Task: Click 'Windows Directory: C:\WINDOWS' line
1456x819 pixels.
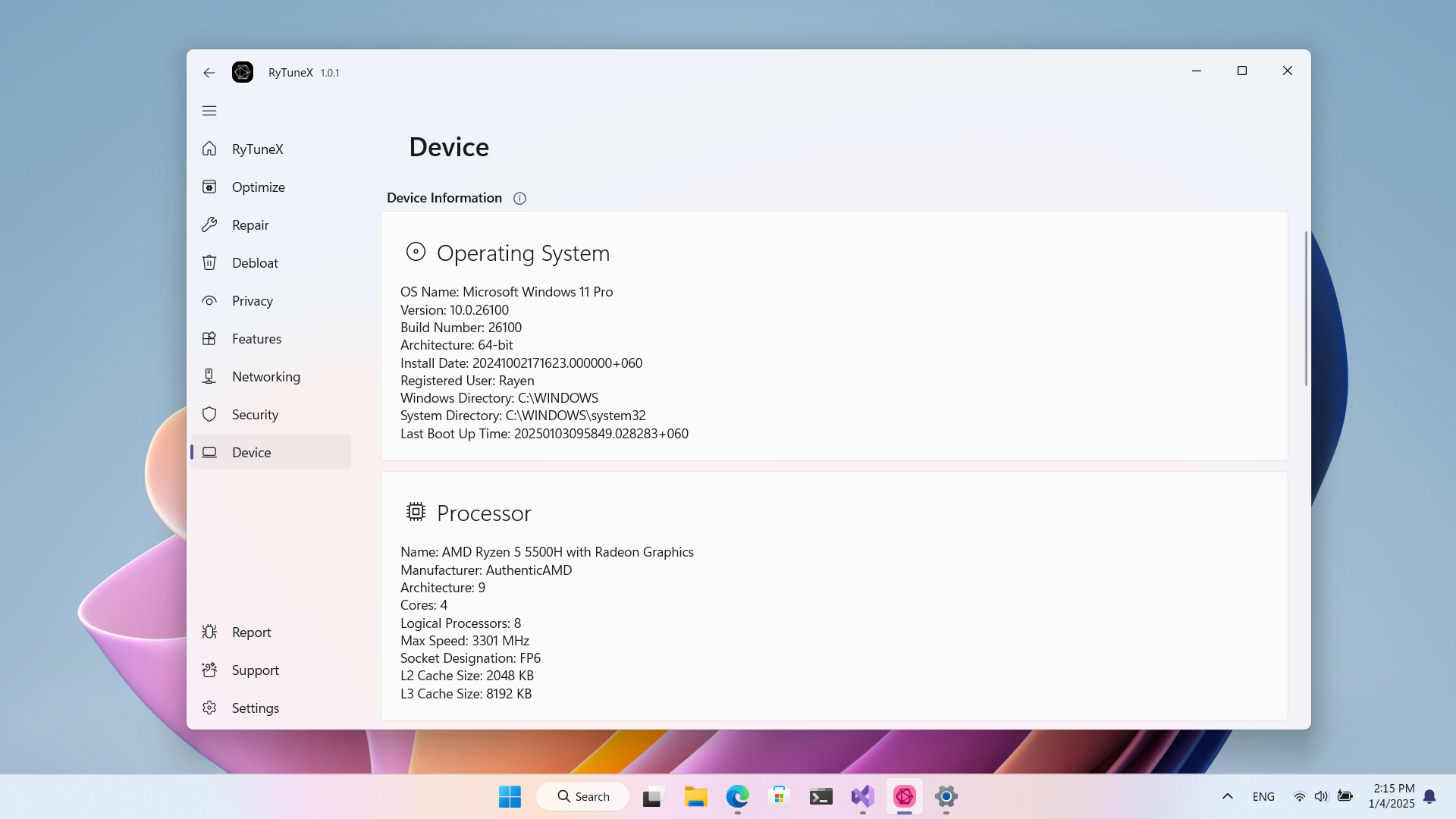Action: coord(499,398)
